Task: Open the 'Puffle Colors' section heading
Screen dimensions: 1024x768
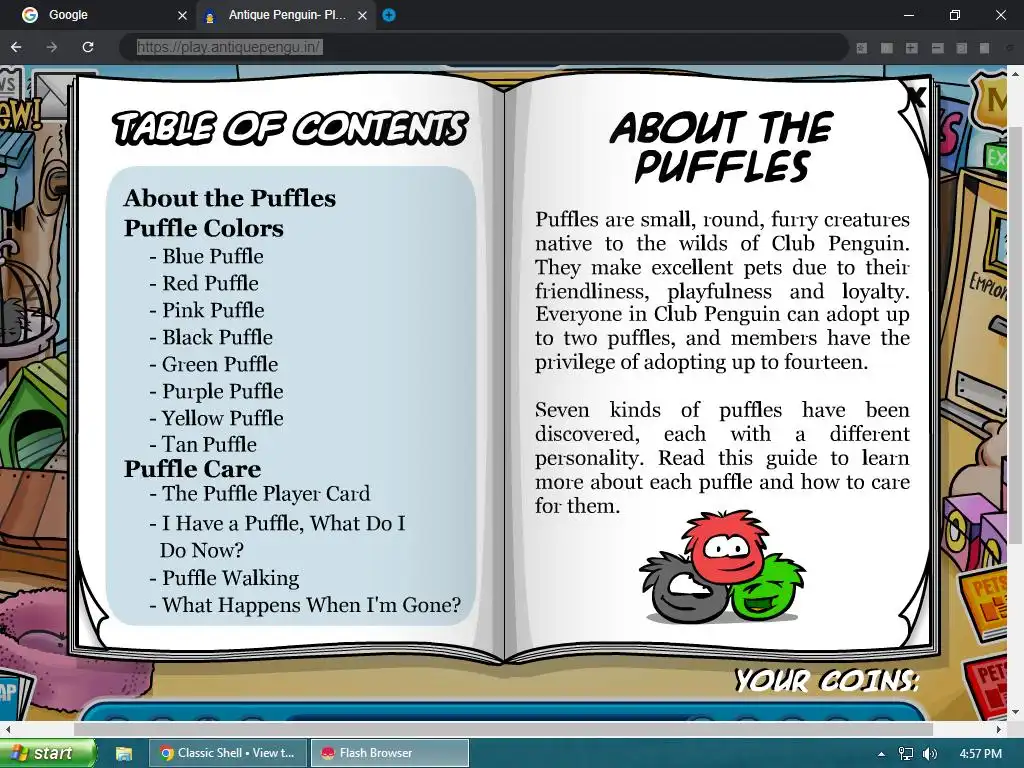Action: click(204, 228)
